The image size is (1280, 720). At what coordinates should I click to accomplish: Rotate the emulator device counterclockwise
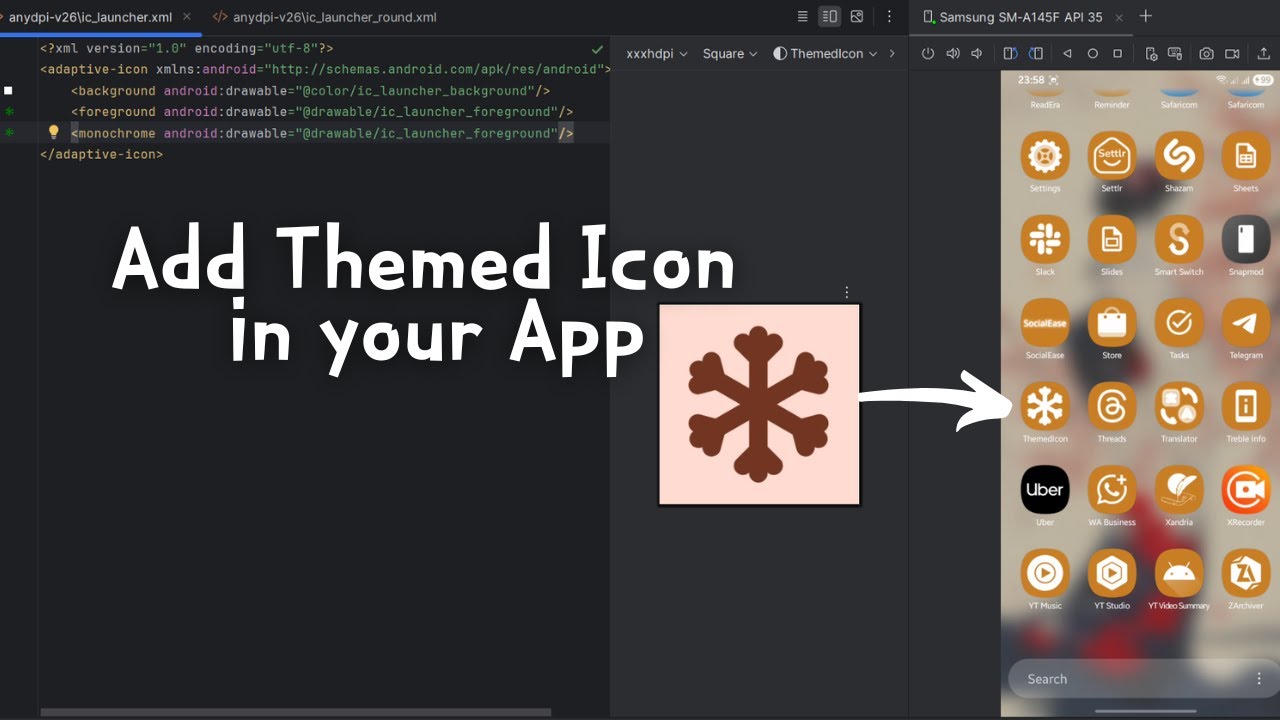[1010, 53]
